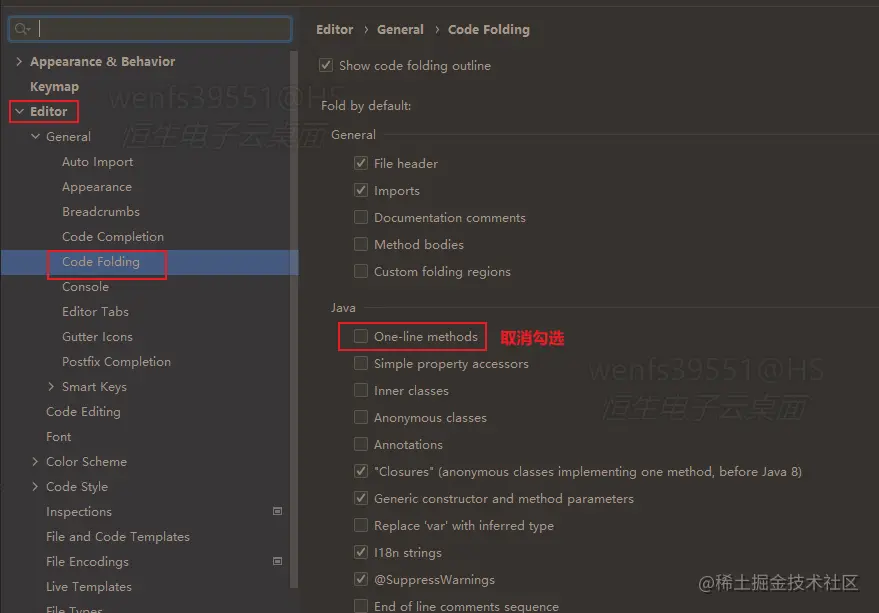
Task: Toggle Show code folding outline checkbox
Action: click(326, 65)
